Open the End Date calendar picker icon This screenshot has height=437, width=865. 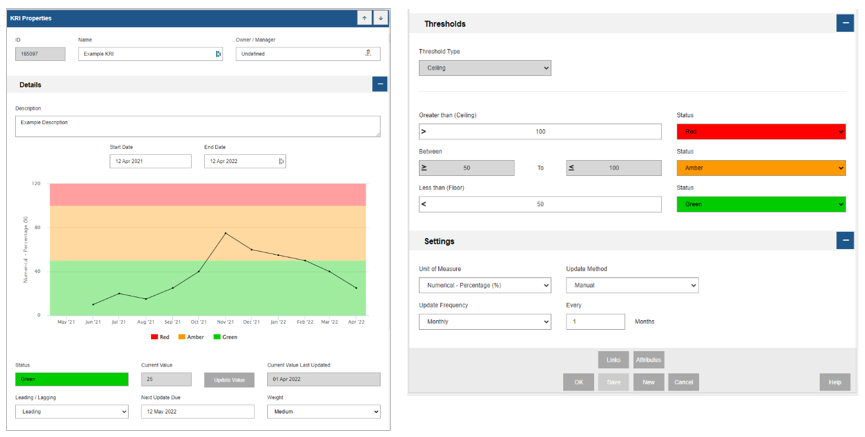pos(281,161)
